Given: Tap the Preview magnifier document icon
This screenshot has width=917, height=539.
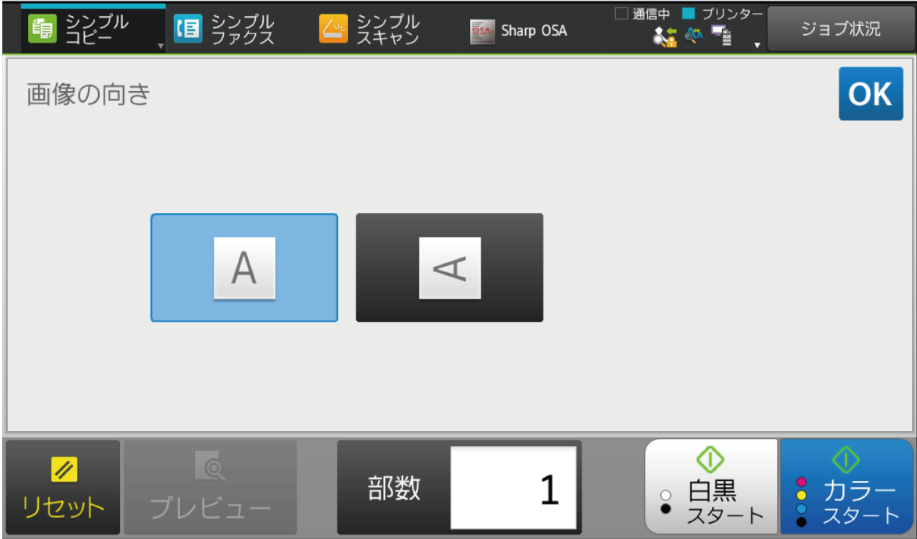Looking at the screenshot, I should coord(210,465).
